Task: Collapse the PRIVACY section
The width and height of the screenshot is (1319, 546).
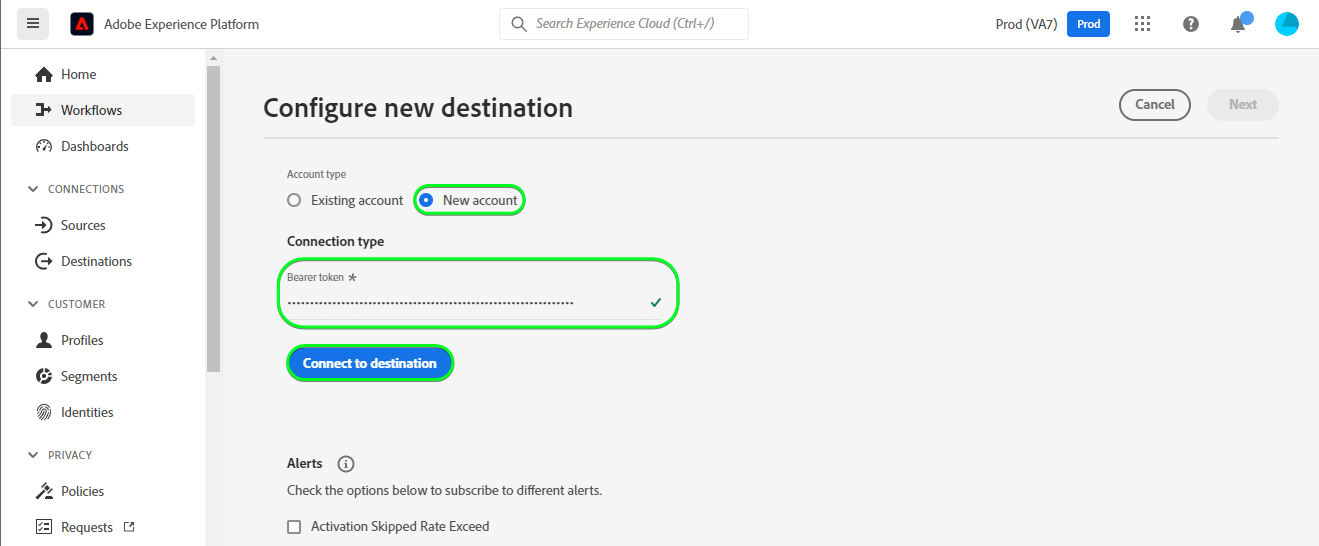Action: pos(33,455)
